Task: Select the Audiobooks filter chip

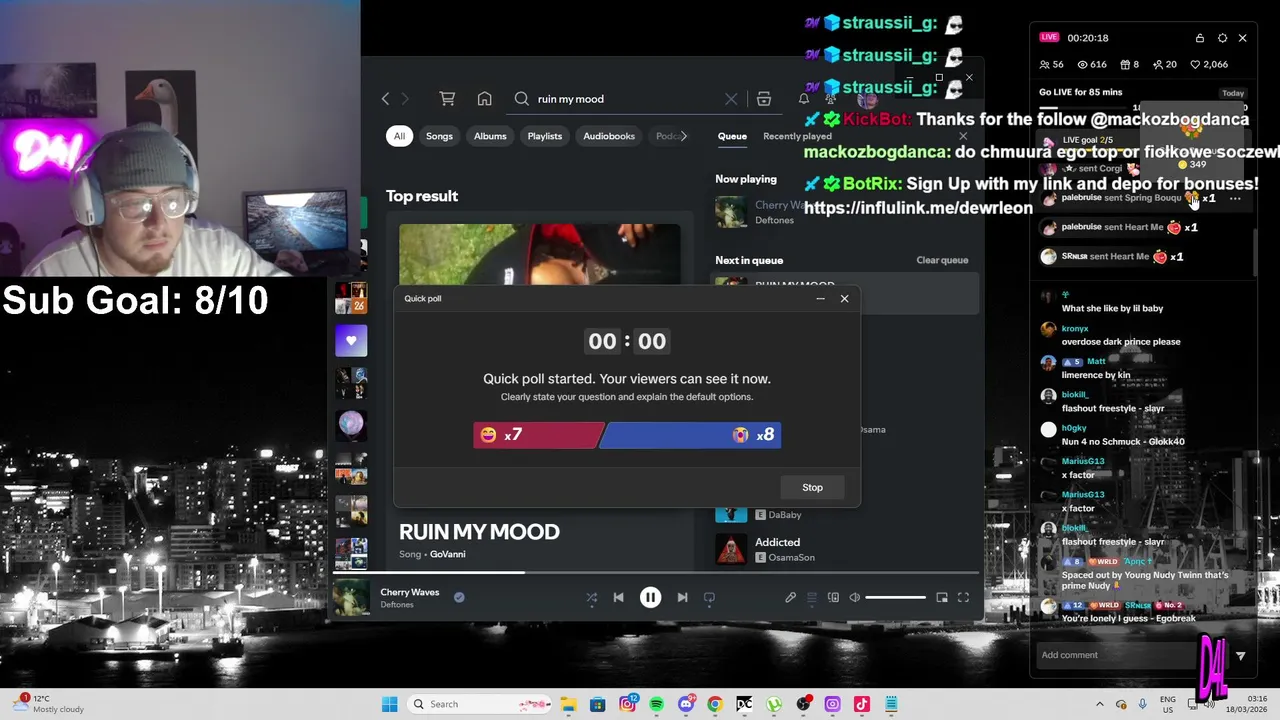Action: [609, 136]
